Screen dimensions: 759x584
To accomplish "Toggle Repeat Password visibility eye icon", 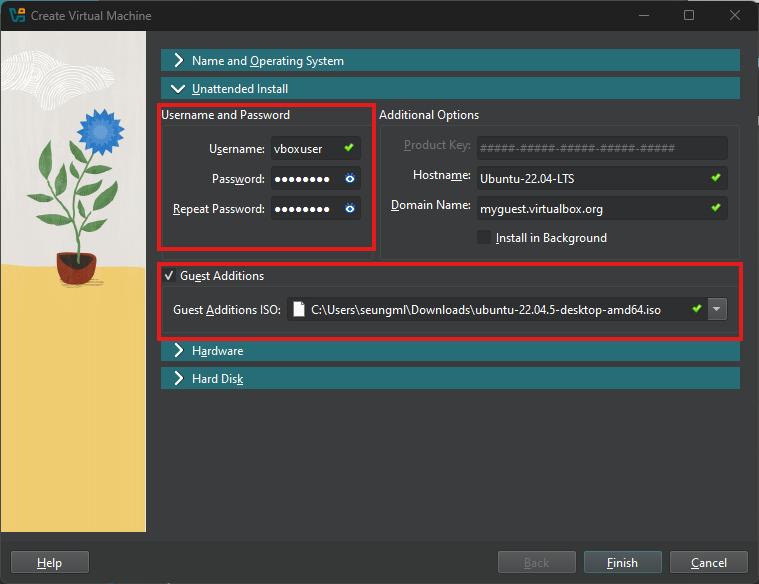I will [x=350, y=209].
